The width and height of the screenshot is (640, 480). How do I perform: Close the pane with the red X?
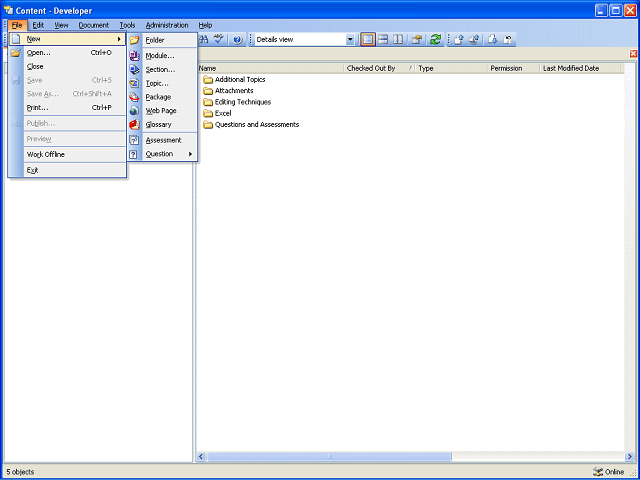pyautogui.click(x=633, y=54)
